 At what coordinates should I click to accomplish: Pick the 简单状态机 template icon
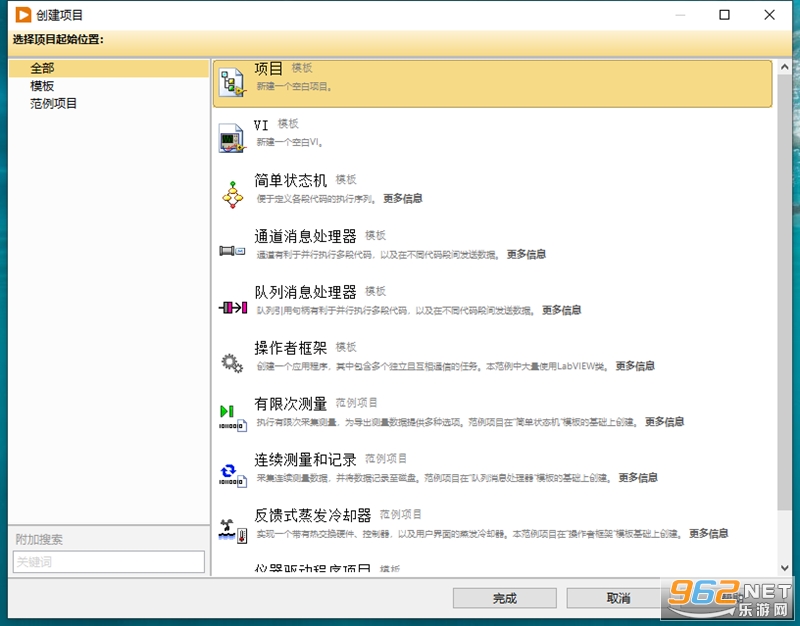pos(233,194)
